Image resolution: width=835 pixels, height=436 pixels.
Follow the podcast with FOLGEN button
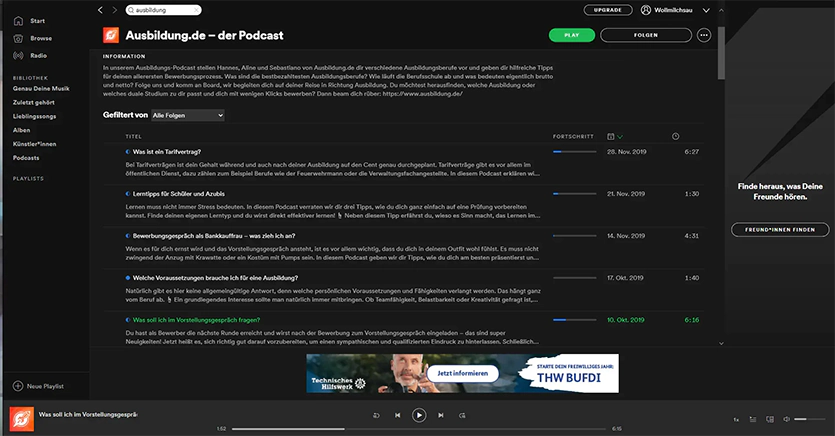(x=645, y=35)
